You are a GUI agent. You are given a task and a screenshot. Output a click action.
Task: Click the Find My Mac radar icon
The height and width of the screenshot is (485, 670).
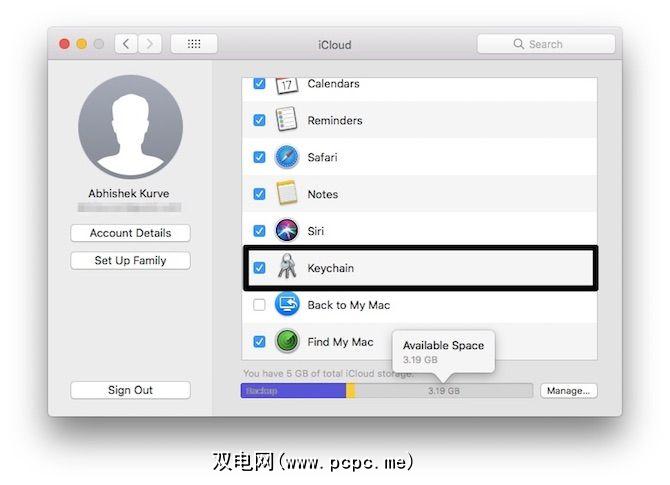click(x=287, y=341)
